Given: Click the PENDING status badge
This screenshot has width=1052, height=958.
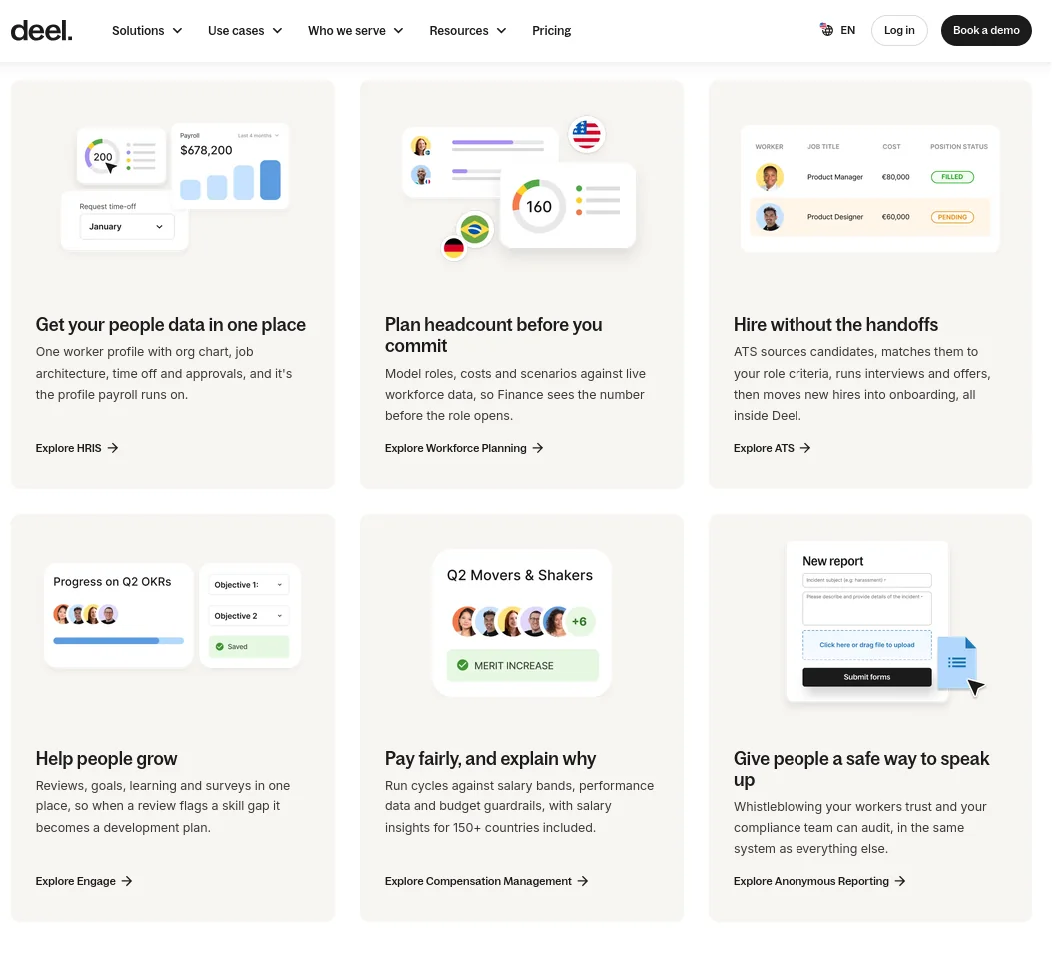Looking at the screenshot, I should pos(952,217).
